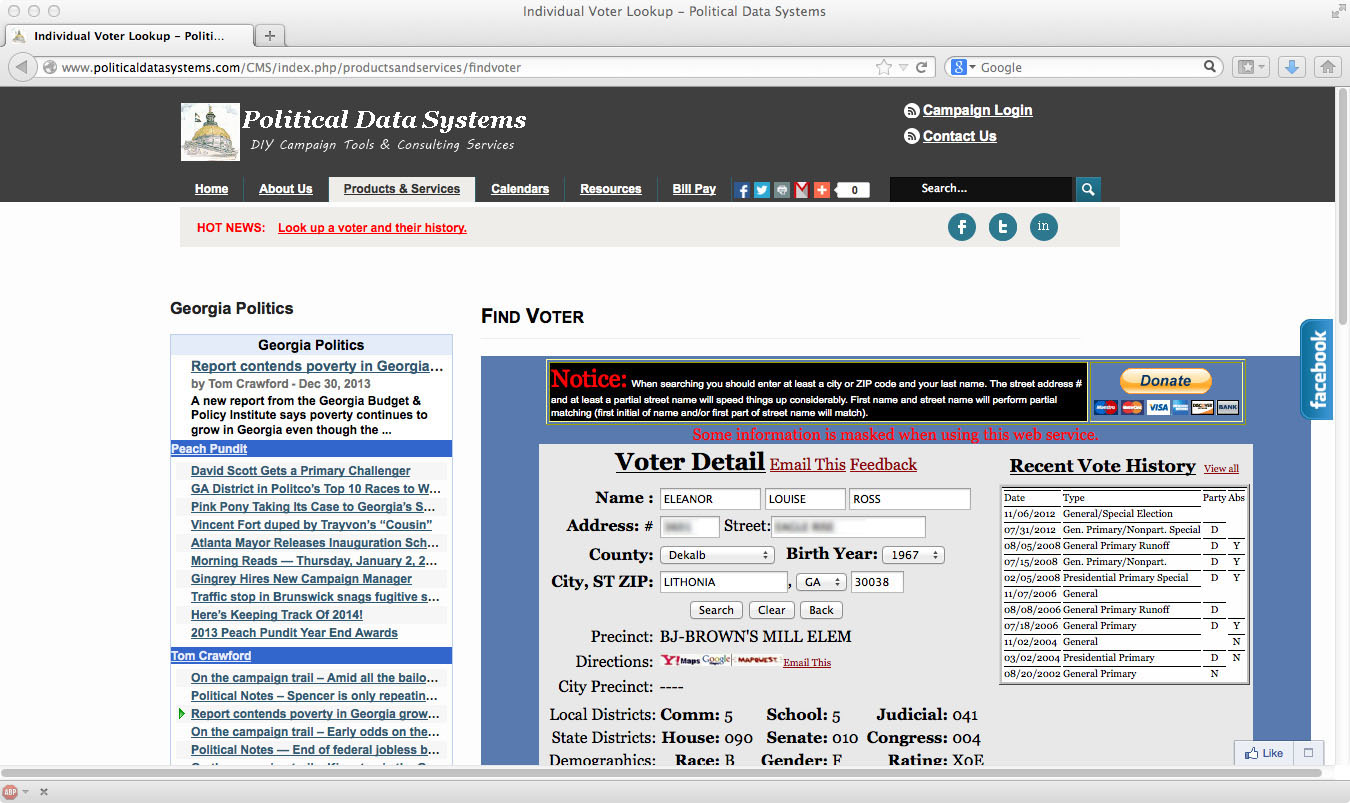Click the ZIP field containing 30038
Viewport: 1350px width, 803px height.
point(878,582)
